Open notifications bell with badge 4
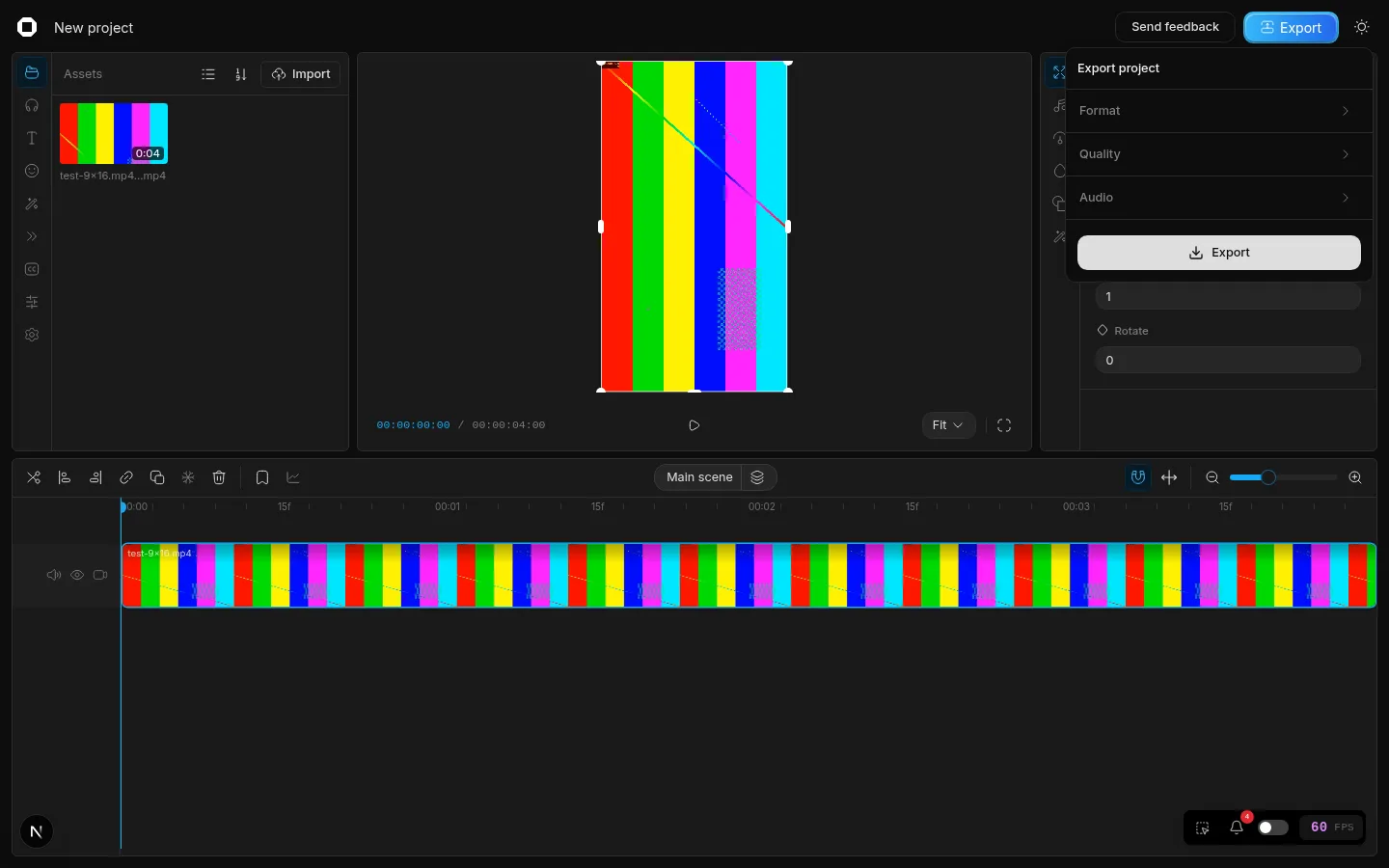The width and height of the screenshot is (1389, 868). click(1237, 827)
